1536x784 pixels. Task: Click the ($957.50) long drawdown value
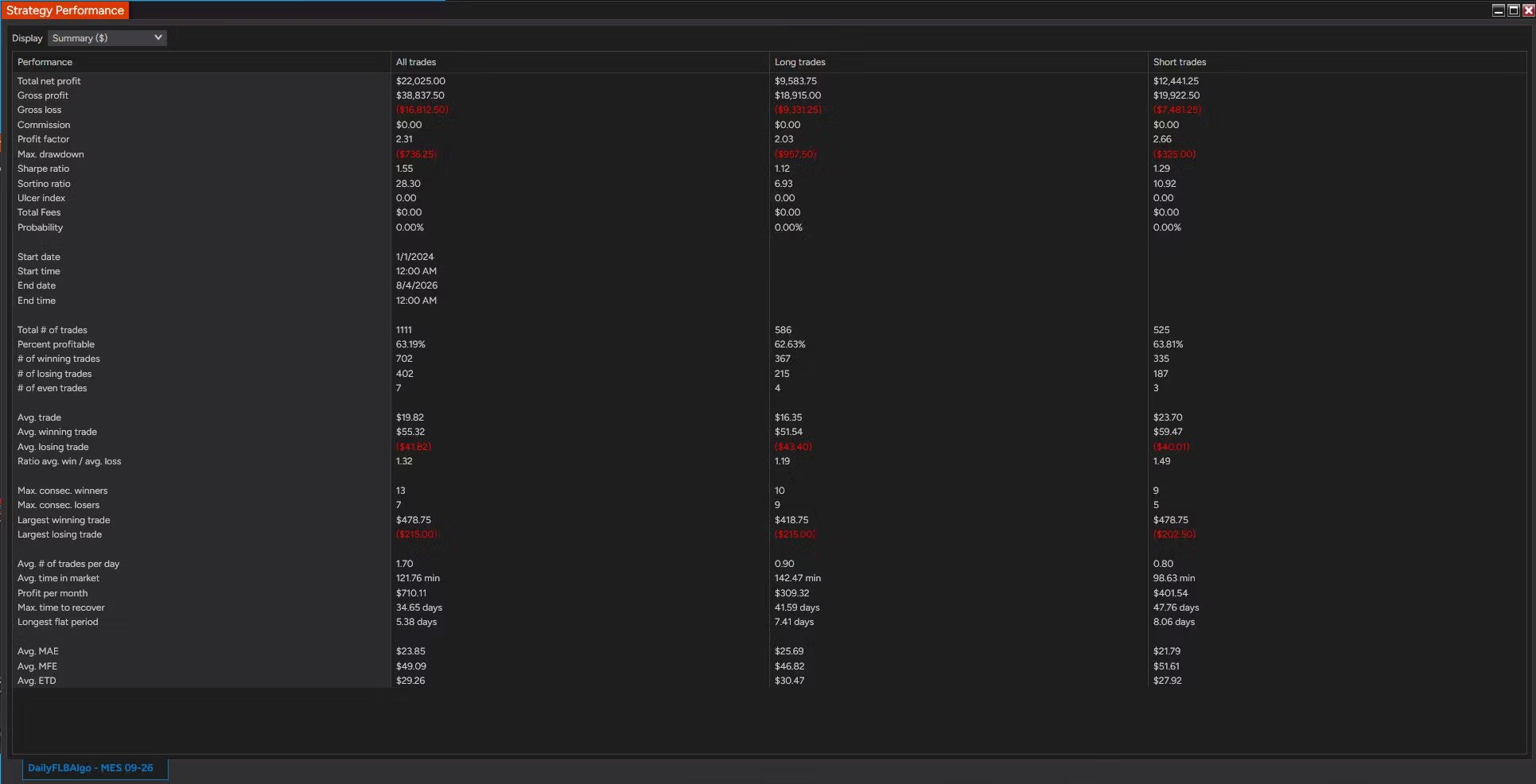click(795, 154)
